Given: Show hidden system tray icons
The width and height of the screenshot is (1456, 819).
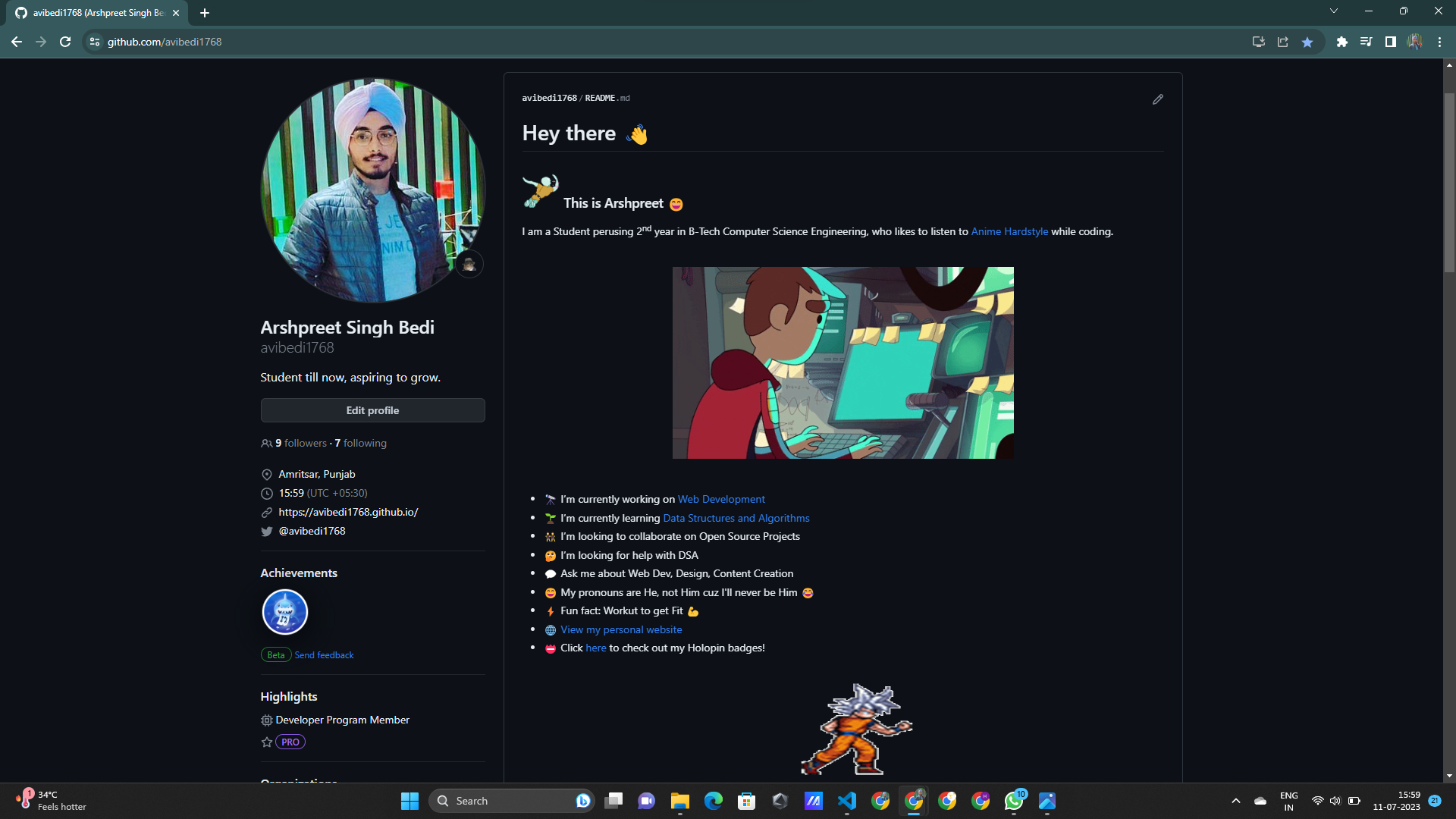Looking at the screenshot, I should 1236,801.
